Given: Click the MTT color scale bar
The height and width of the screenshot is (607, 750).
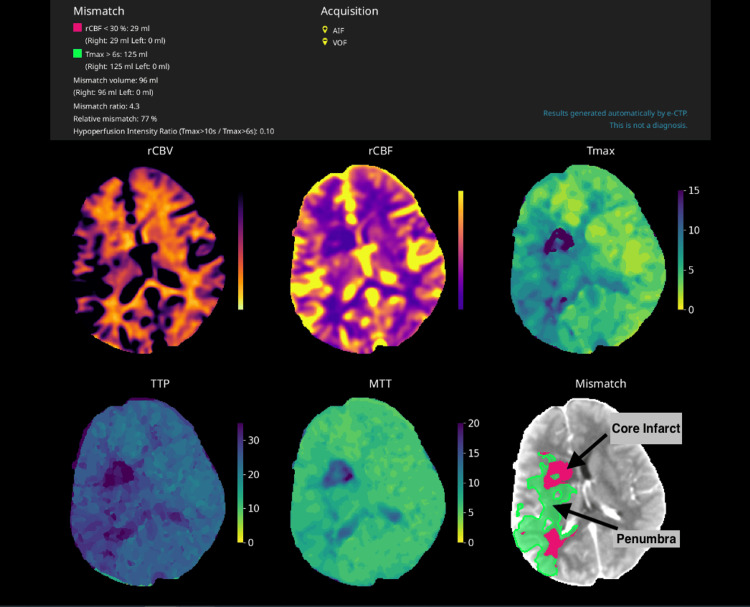Looking at the screenshot, I should click(x=461, y=482).
